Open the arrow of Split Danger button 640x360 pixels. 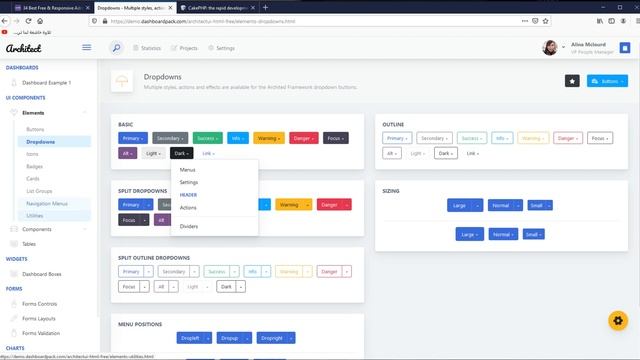pos(347,204)
